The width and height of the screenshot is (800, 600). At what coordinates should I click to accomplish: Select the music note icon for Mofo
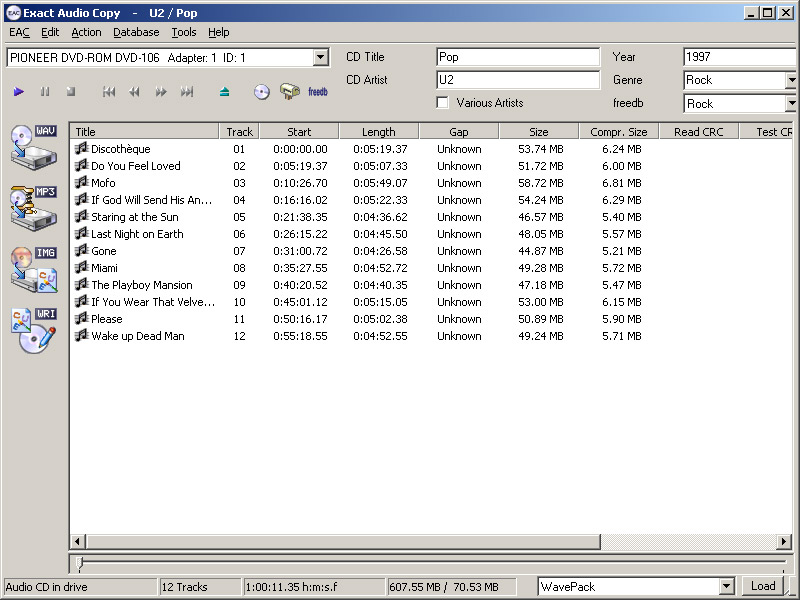click(81, 182)
